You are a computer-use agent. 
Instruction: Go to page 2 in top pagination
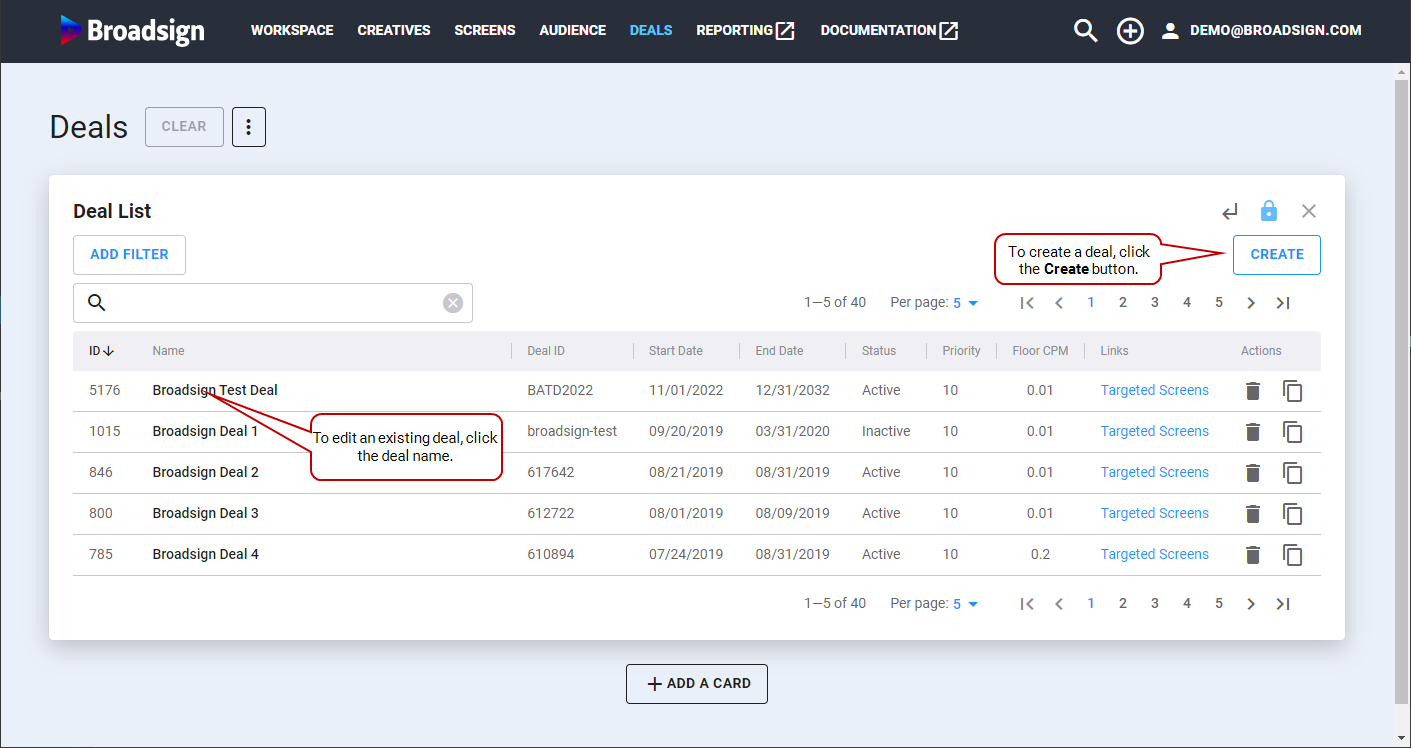point(1123,303)
